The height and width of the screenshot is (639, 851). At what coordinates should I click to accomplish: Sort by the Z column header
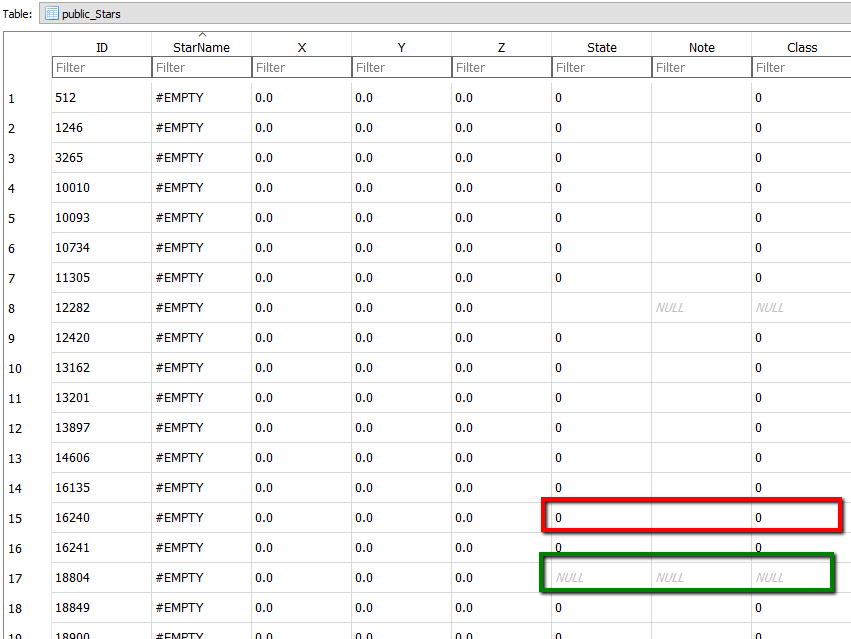click(501, 48)
